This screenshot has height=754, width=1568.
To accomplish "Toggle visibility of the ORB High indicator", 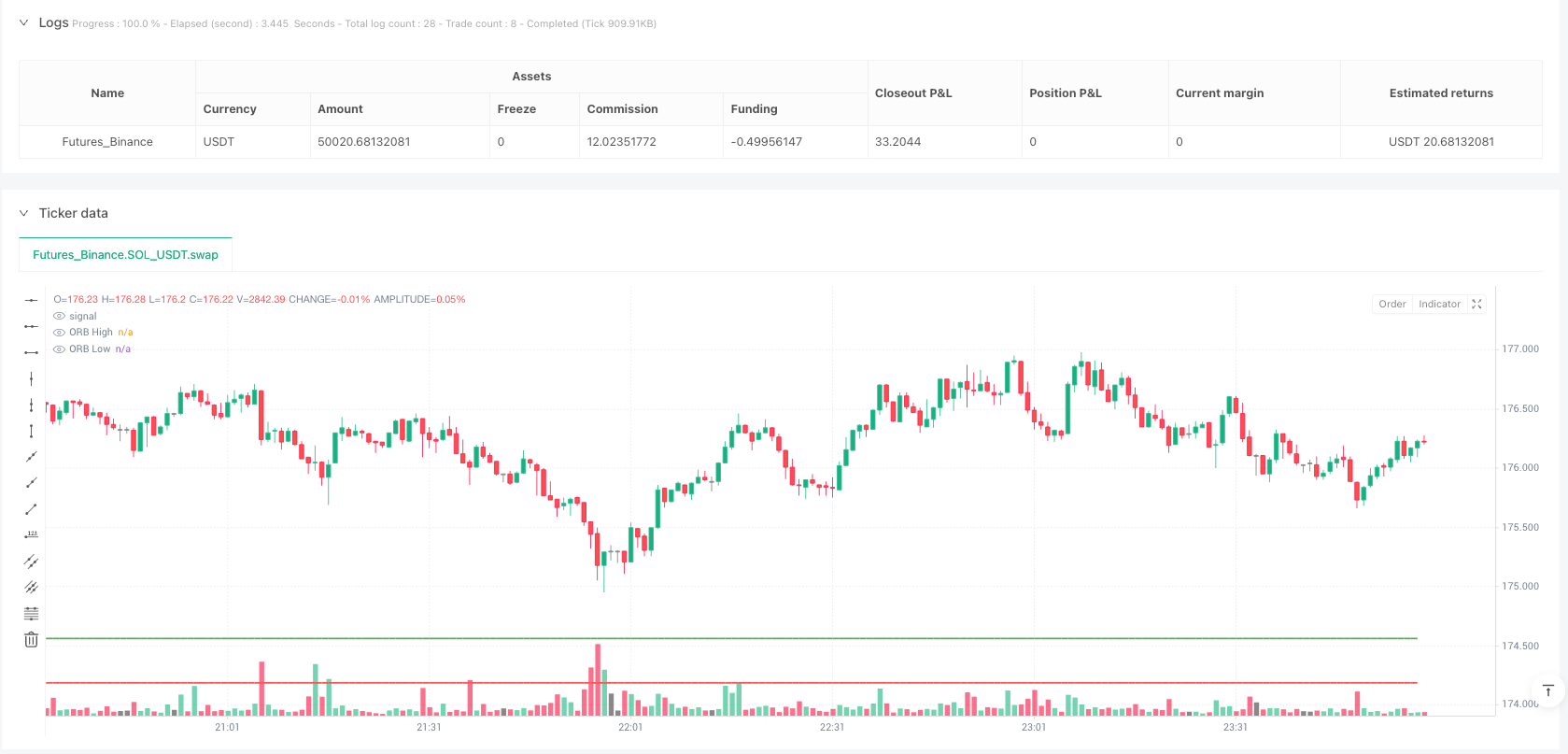I will coord(59,333).
